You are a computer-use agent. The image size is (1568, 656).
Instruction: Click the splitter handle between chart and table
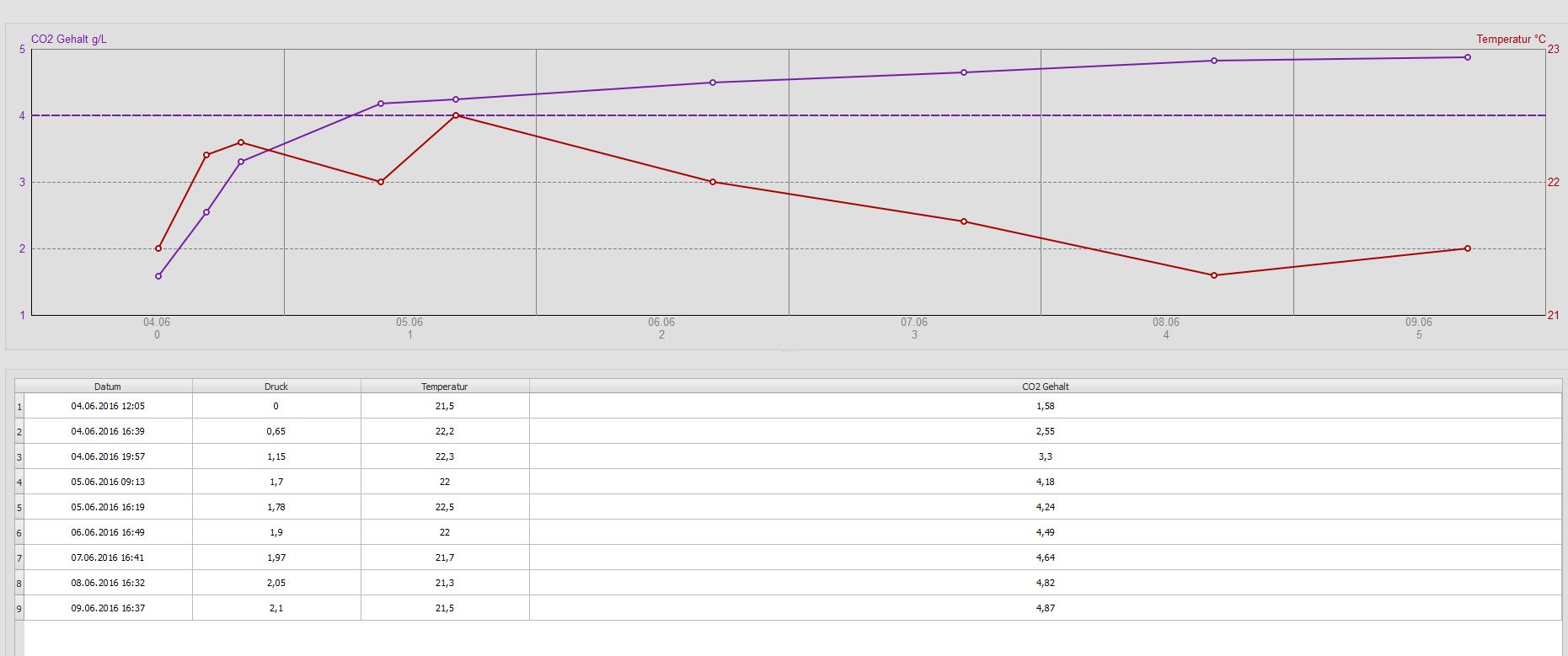789,351
